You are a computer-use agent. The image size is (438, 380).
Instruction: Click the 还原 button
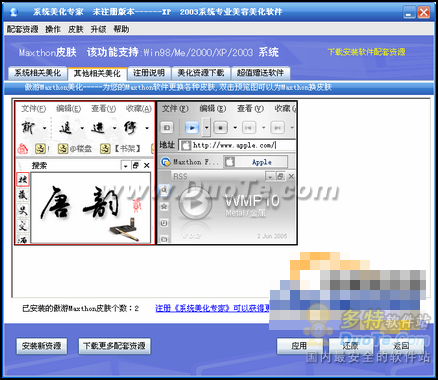[350, 346]
